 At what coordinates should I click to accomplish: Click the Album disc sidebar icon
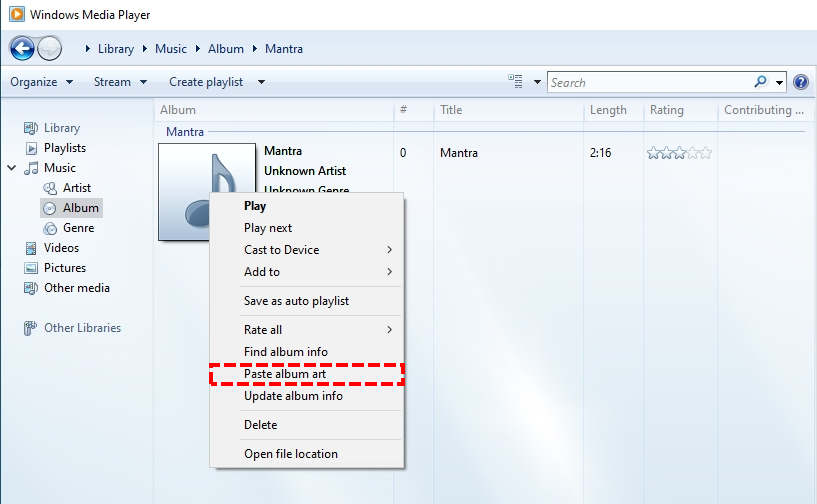49,208
